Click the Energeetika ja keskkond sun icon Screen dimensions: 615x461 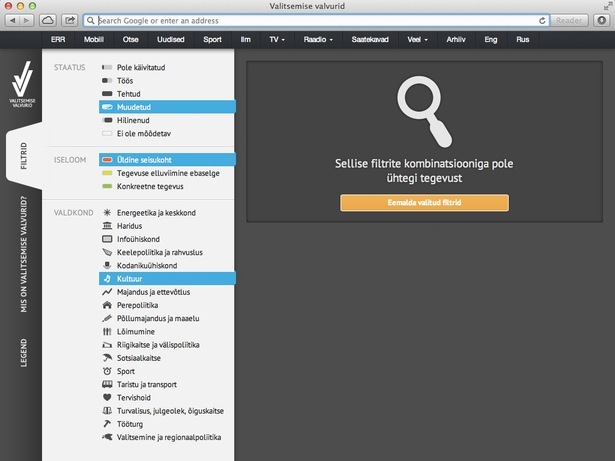pos(107,213)
